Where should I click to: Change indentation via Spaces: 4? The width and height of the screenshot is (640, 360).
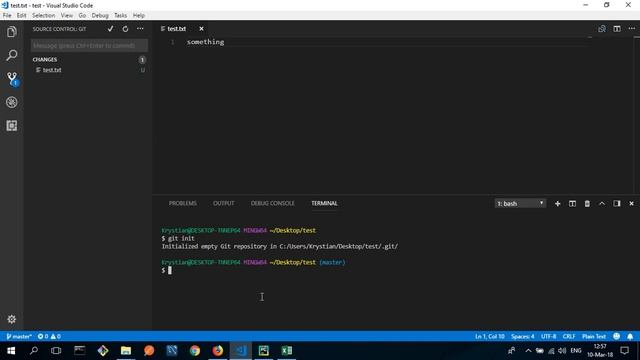pos(522,336)
